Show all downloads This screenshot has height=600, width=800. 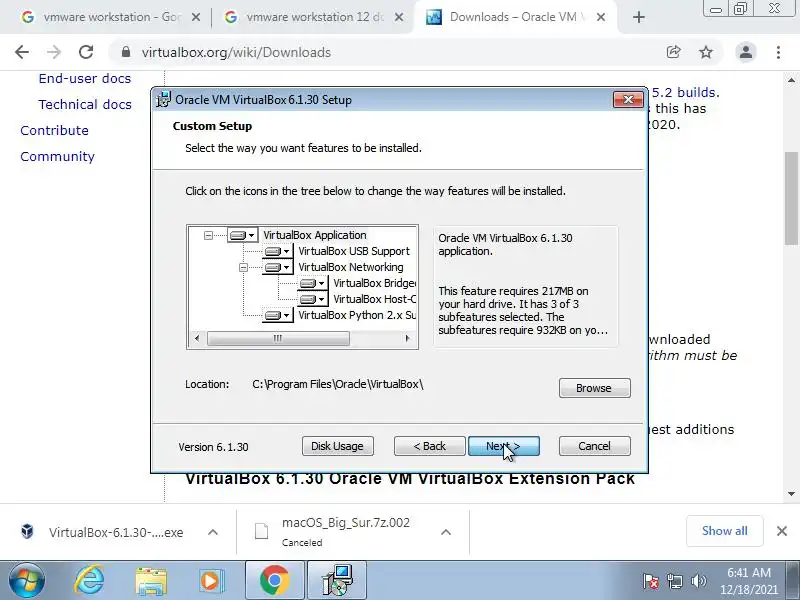click(x=724, y=531)
